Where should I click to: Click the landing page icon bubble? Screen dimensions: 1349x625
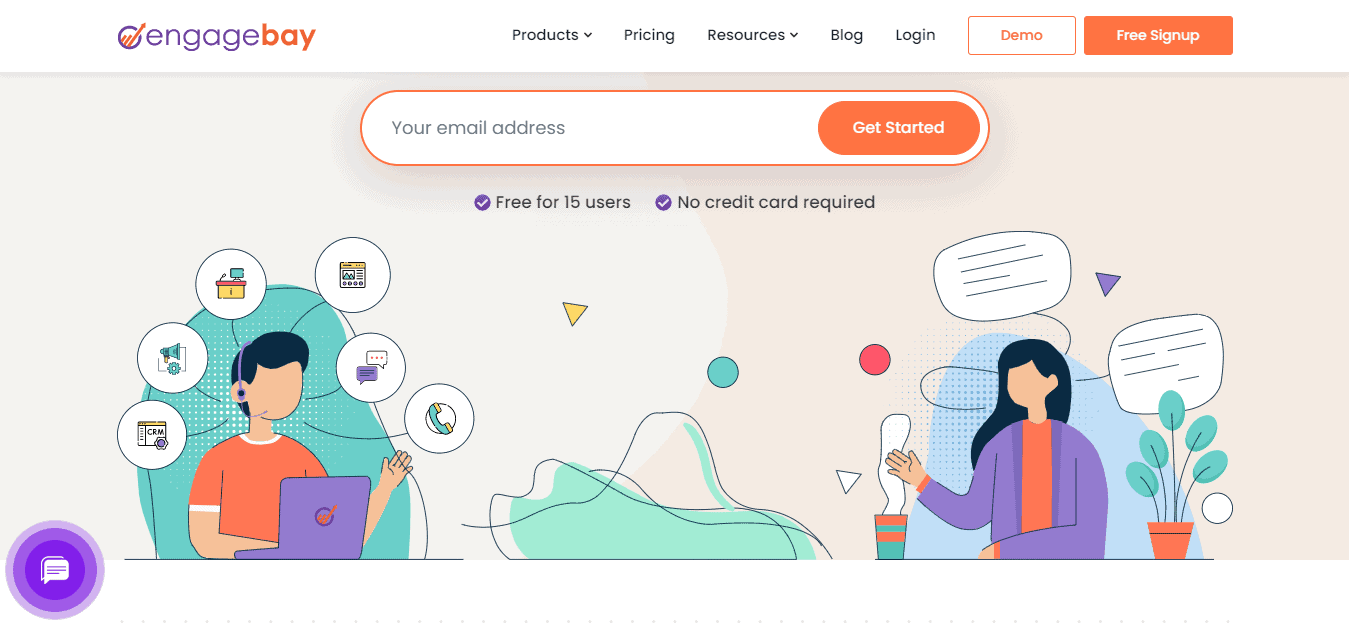click(352, 274)
